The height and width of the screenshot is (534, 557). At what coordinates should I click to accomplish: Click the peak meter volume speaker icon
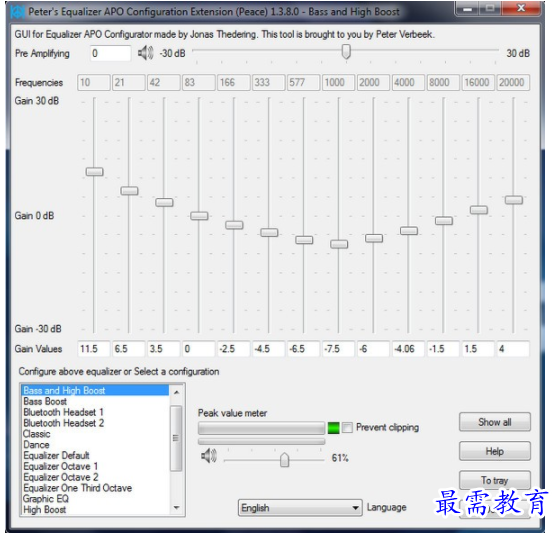209,455
